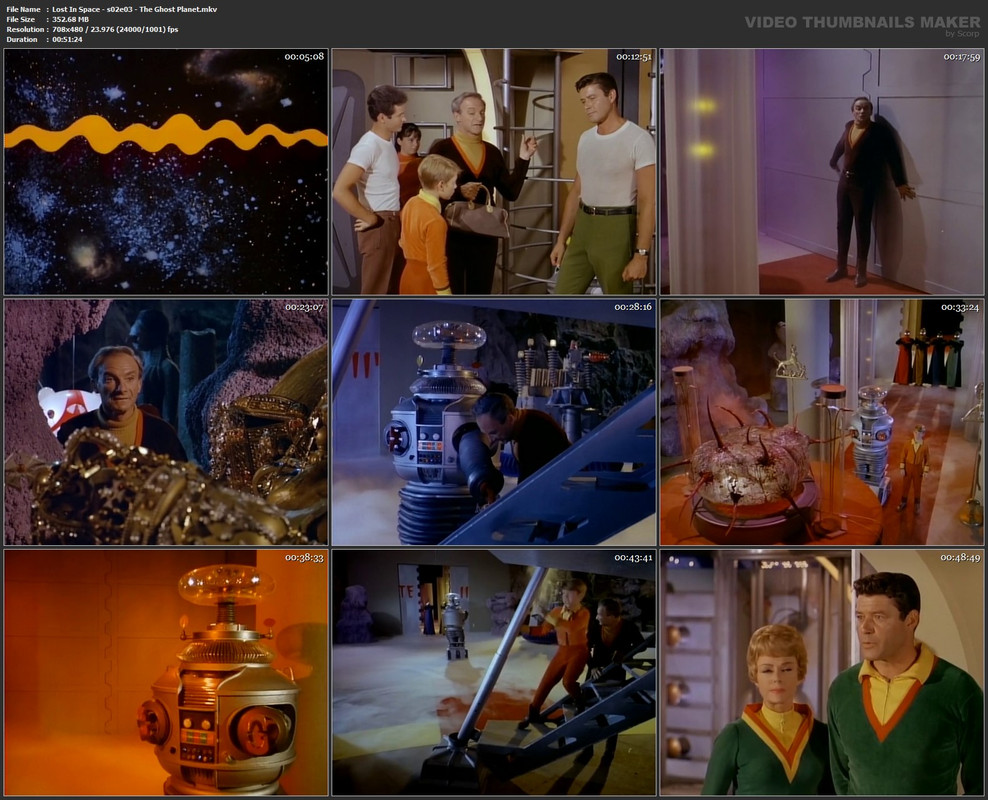Click the resolution value '708x480 / 23.976 (24000/1001) fps'
988x800 pixels.
pos(115,30)
